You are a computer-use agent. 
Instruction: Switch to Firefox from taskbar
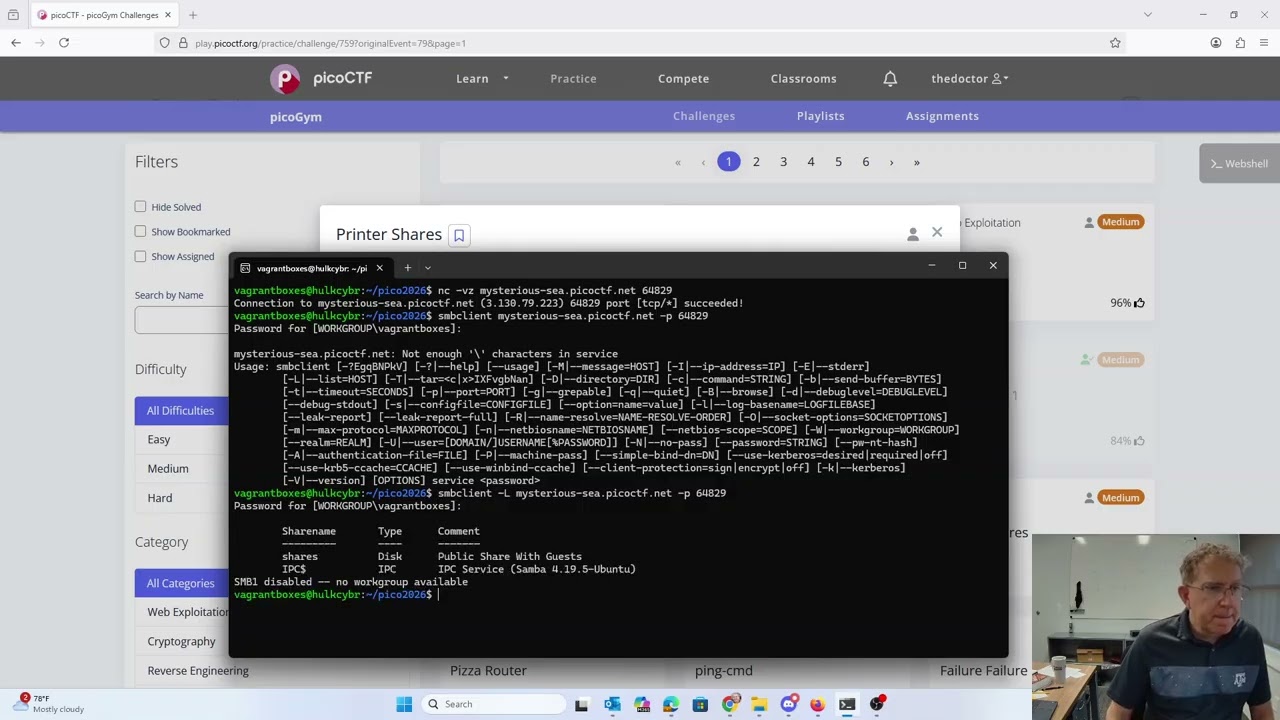point(818,704)
